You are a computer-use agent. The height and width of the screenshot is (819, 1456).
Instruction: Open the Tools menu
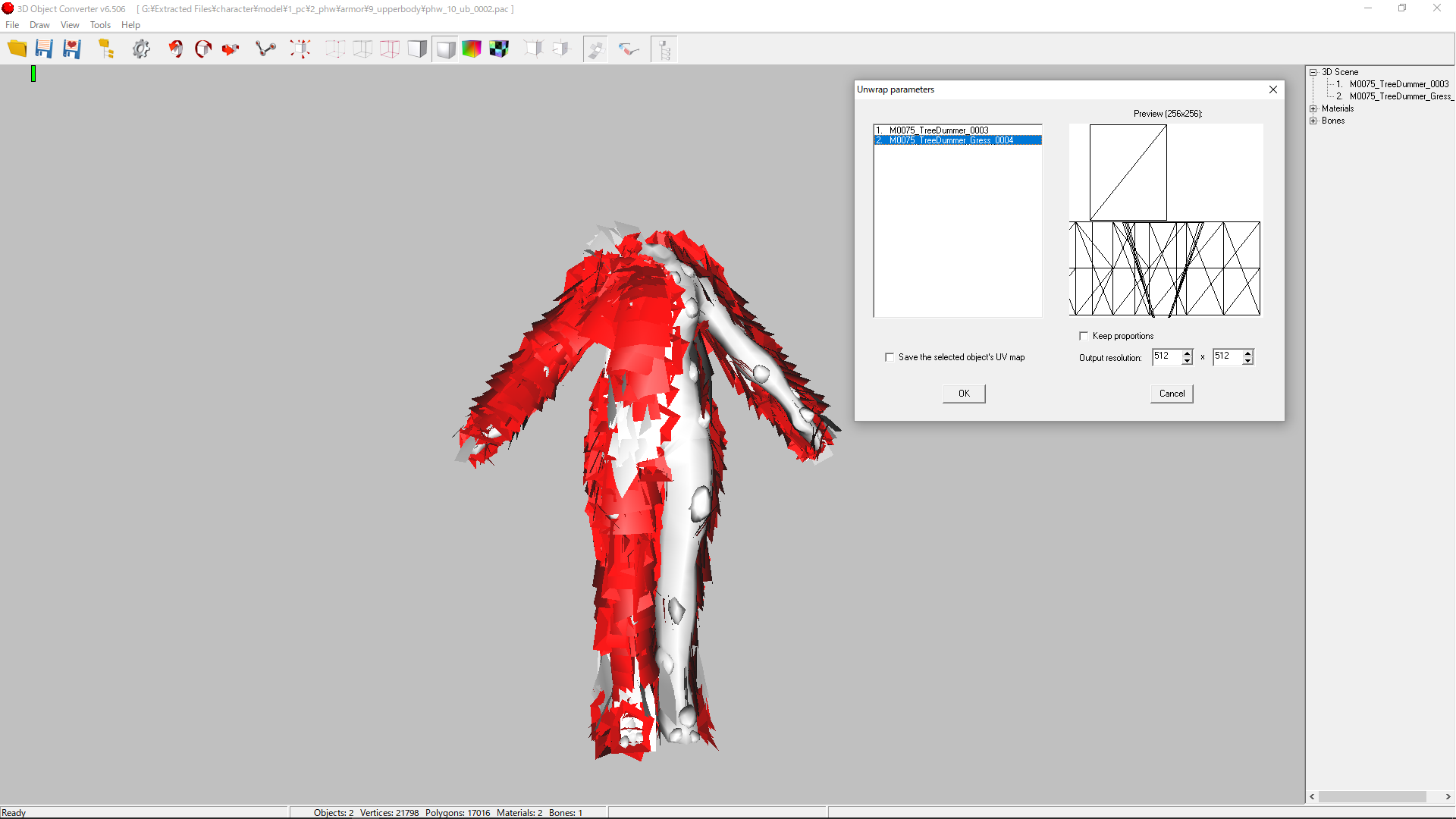100,25
